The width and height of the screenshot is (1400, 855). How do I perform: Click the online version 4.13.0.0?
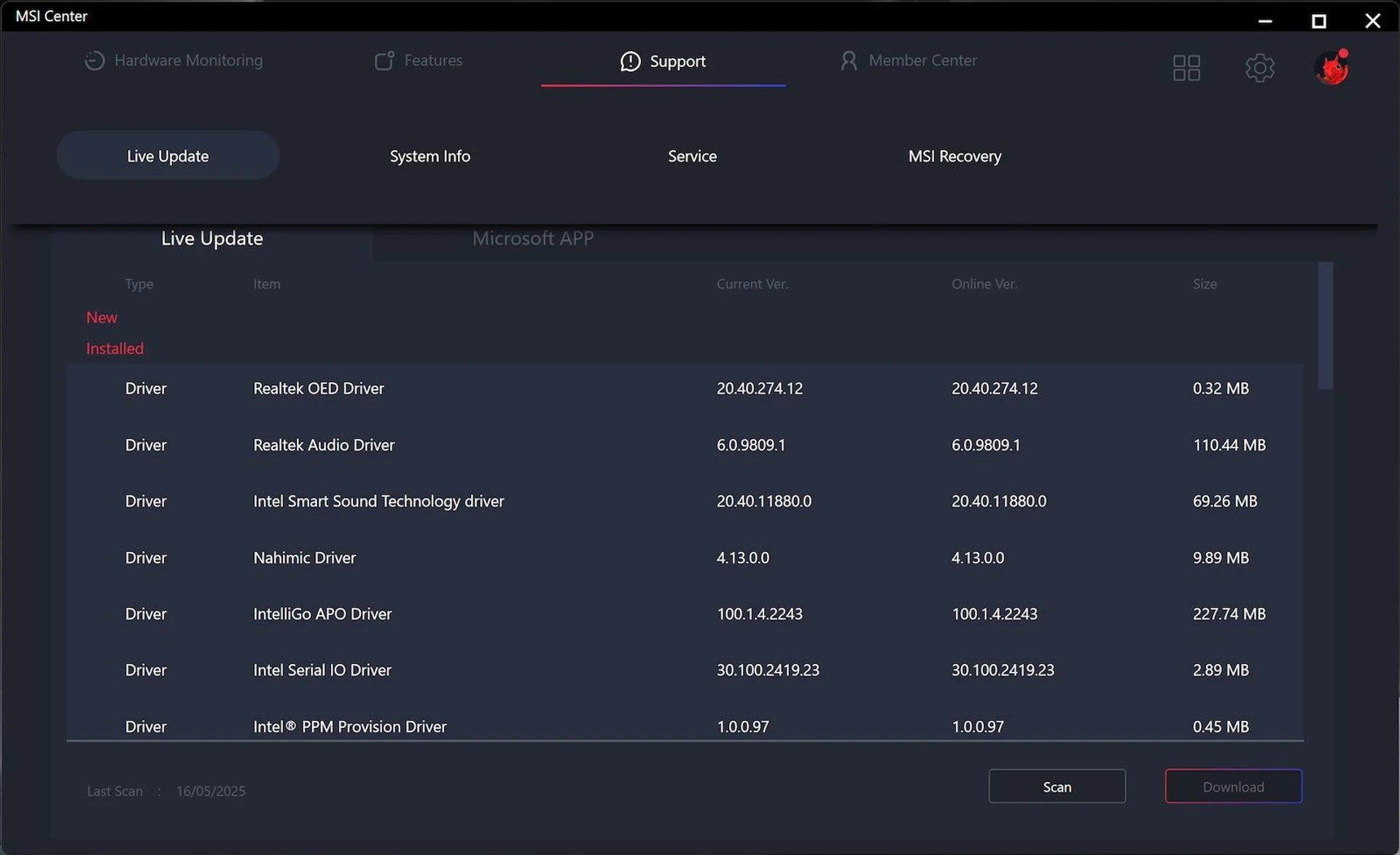click(977, 557)
